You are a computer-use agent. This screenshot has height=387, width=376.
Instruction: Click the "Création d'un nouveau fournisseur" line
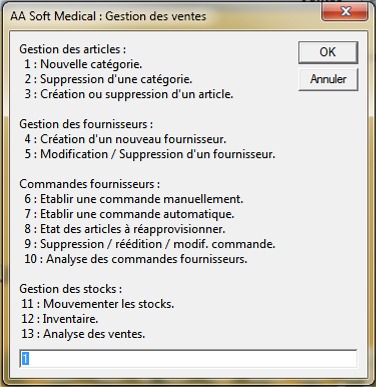pyautogui.click(x=133, y=139)
